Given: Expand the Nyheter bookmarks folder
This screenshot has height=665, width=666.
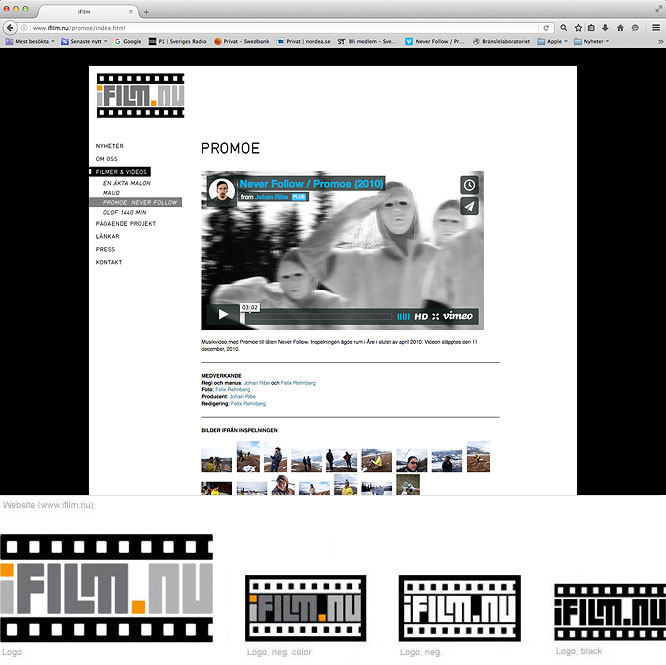Looking at the screenshot, I should coord(592,41).
